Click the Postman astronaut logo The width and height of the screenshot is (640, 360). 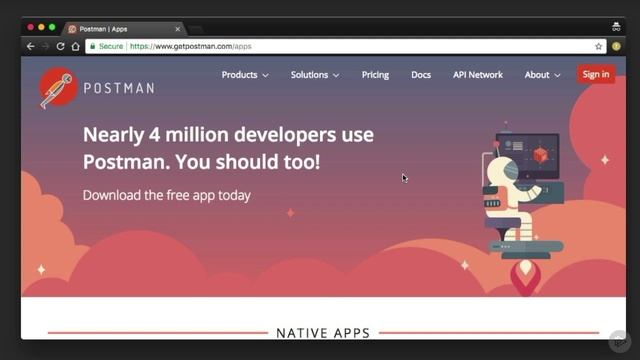click(x=58, y=87)
